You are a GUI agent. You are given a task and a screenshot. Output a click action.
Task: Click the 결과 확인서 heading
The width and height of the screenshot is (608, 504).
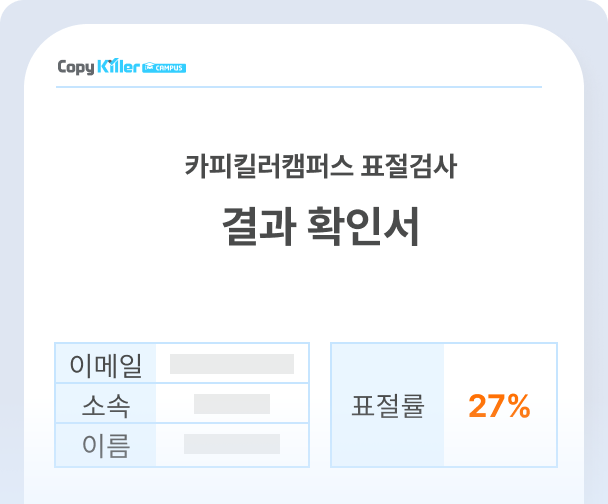point(320,227)
